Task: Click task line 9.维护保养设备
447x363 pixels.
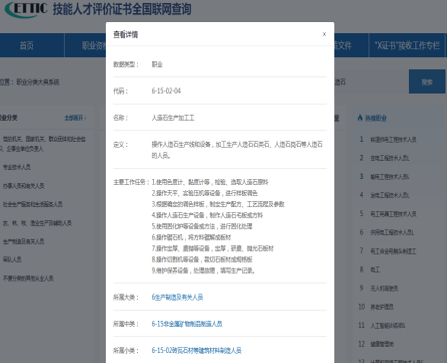Action: click(x=203, y=270)
